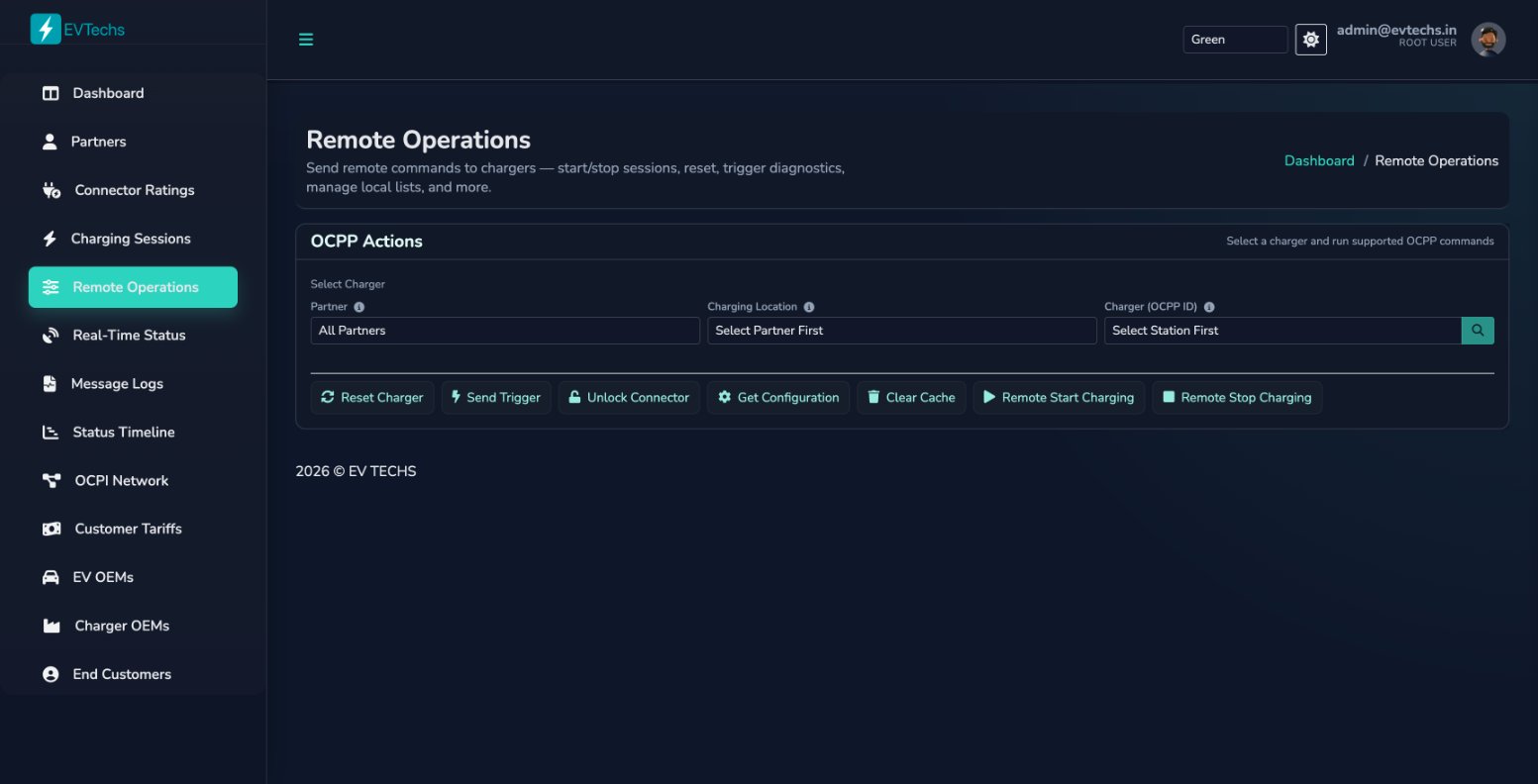Click the search magnifier beside the Charger field
The width and height of the screenshot is (1538, 784).
pyautogui.click(x=1477, y=330)
